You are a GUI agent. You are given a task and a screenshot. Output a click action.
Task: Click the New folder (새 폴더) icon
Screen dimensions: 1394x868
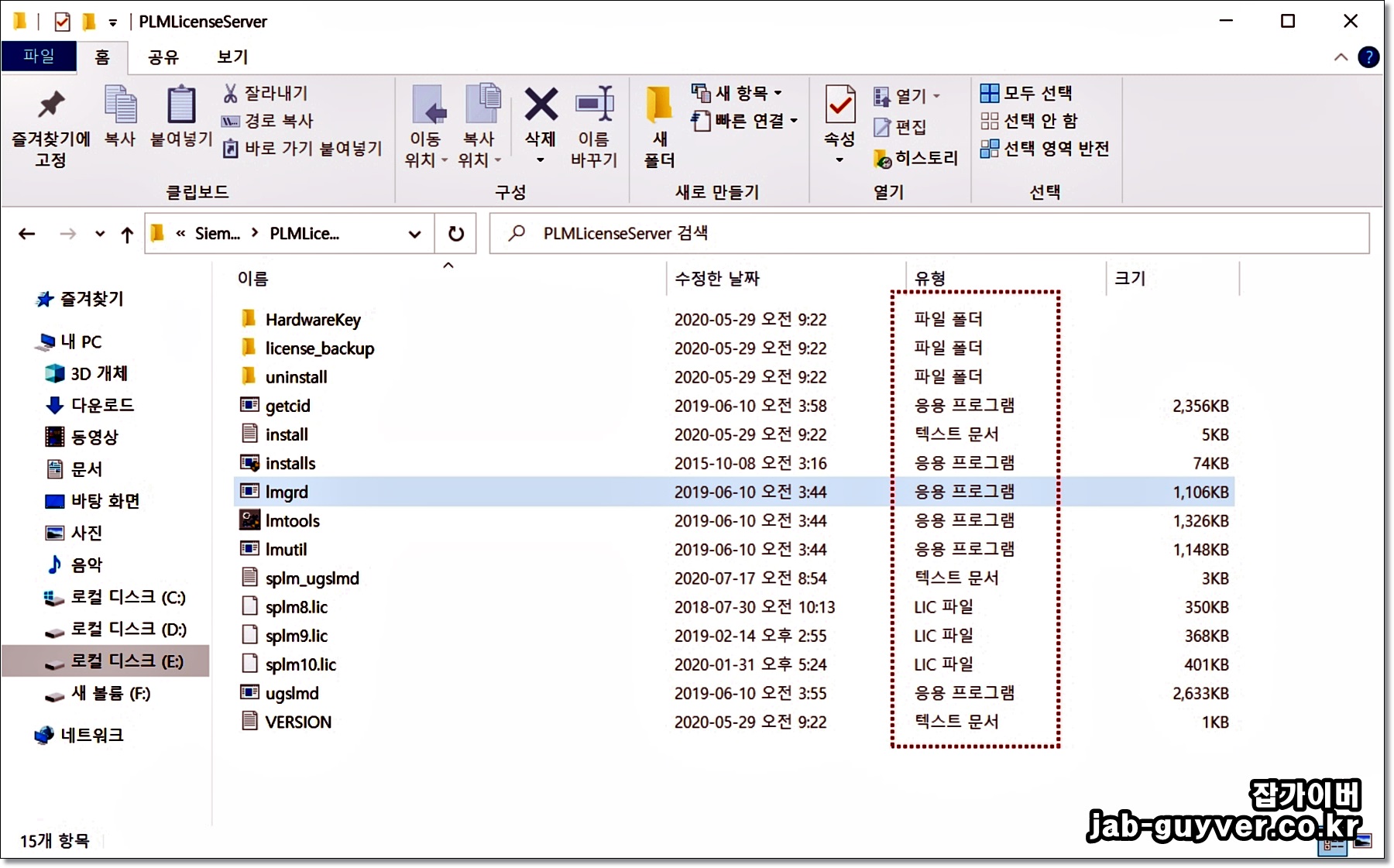pos(659,105)
